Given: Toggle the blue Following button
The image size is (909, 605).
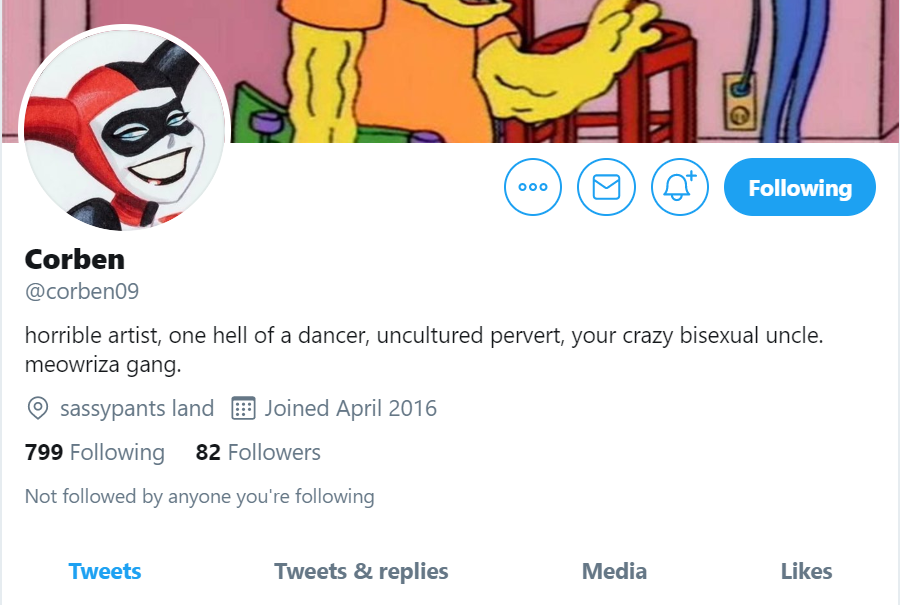Looking at the screenshot, I should coord(799,187).
